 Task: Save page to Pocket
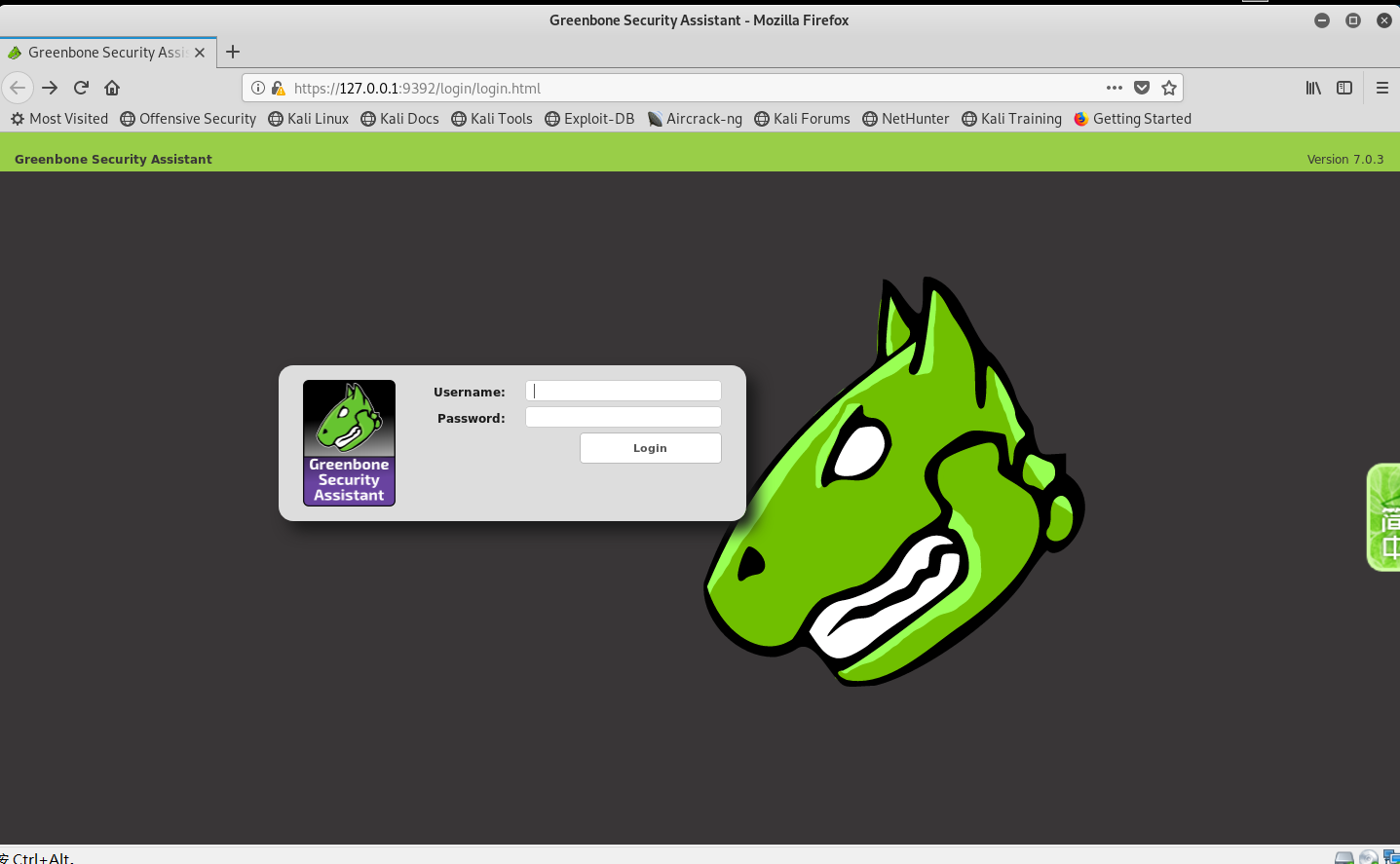1142,88
